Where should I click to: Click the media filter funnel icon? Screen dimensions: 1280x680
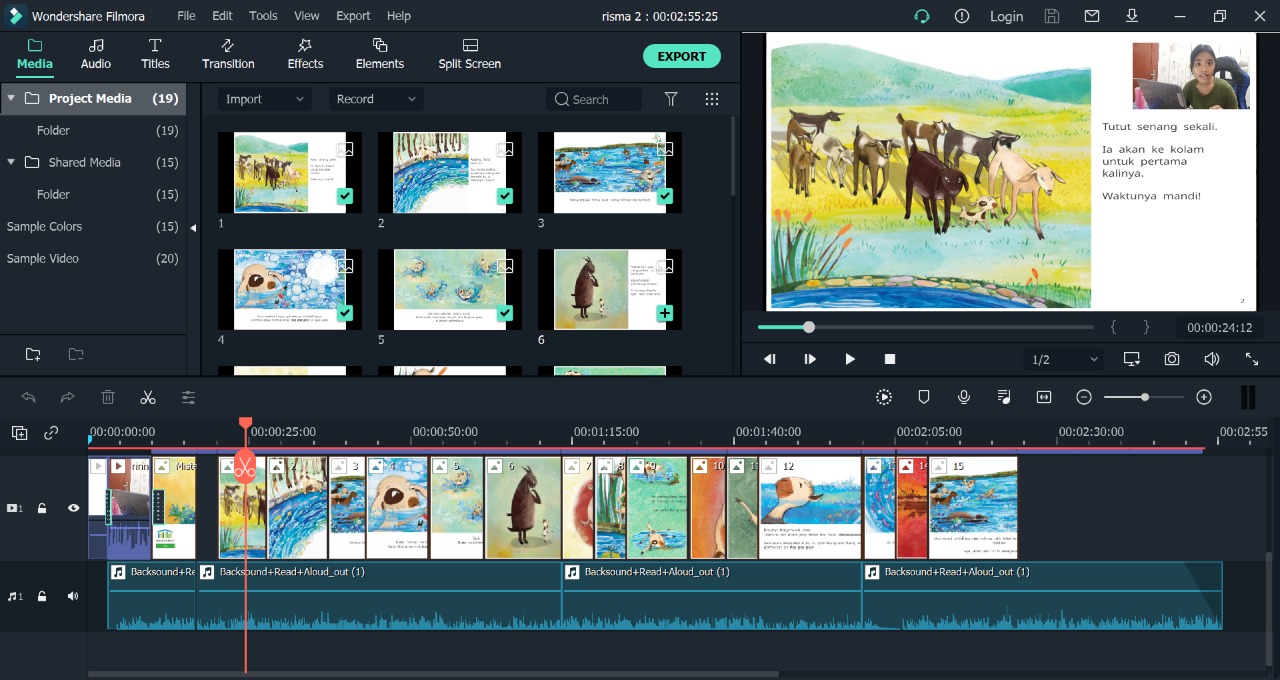click(671, 99)
